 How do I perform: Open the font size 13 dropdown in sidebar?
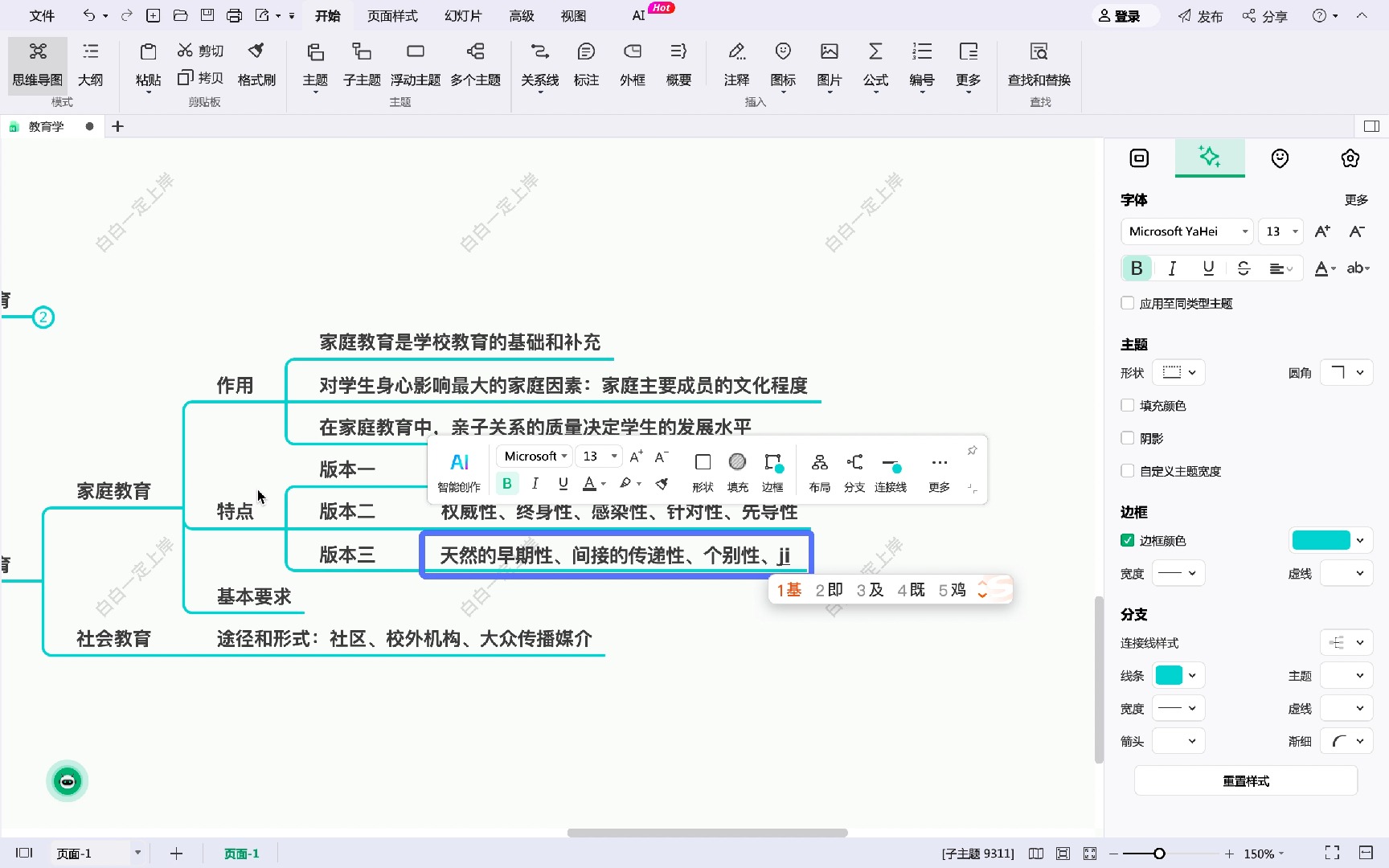[x=1280, y=231]
